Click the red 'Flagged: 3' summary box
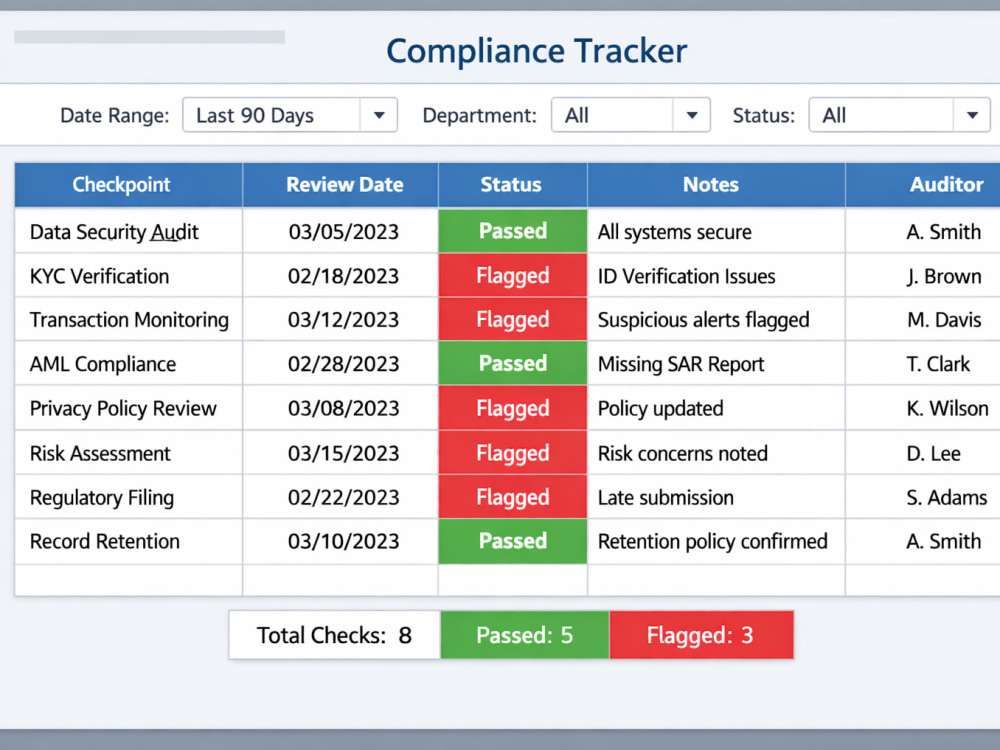The height and width of the screenshot is (750, 1000). coord(702,635)
